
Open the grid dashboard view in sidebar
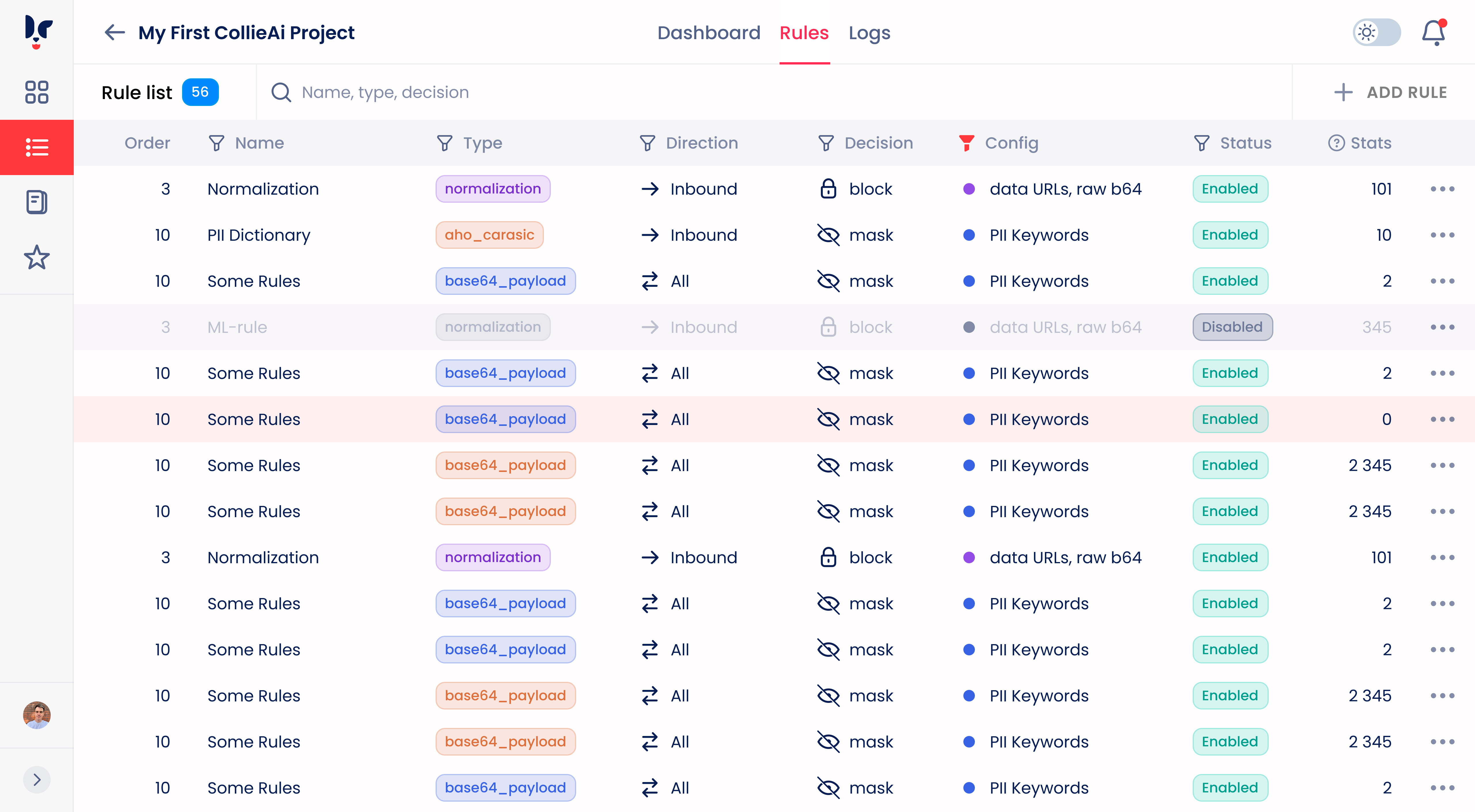click(36, 92)
